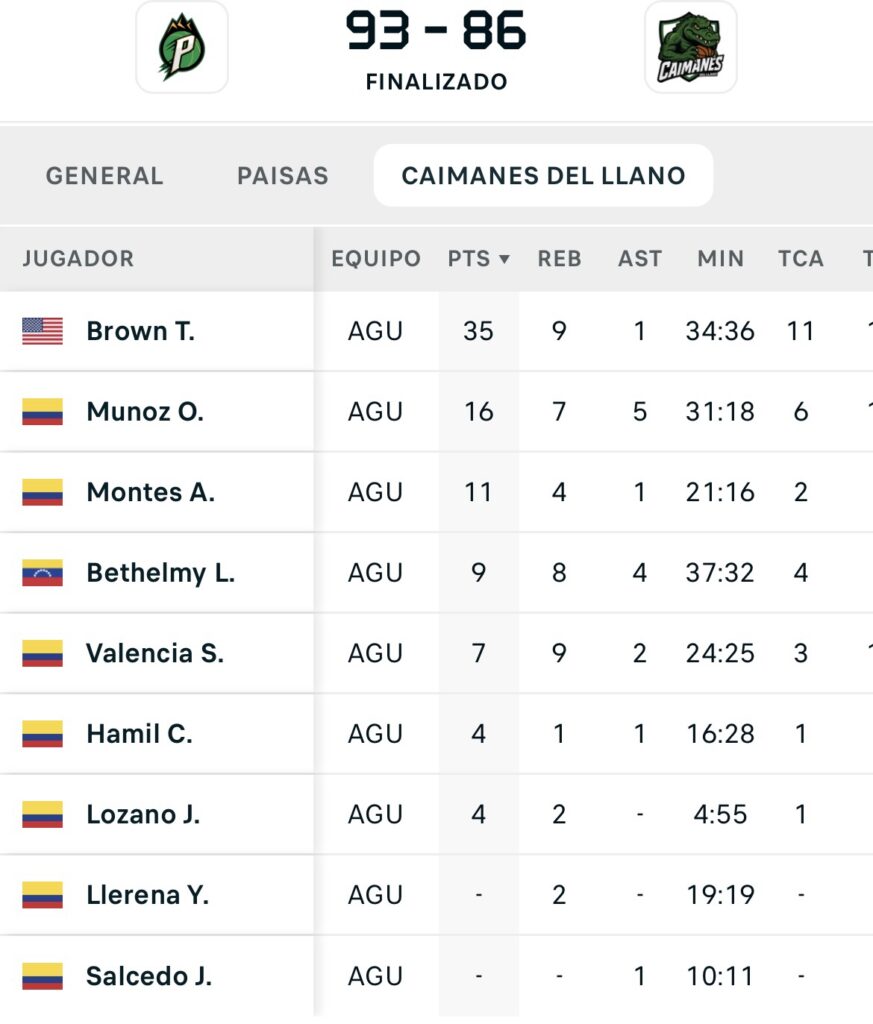Image resolution: width=873 pixels, height=1024 pixels.
Task: Click the Colombia flag beside Munoz O.
Action: 42,412
